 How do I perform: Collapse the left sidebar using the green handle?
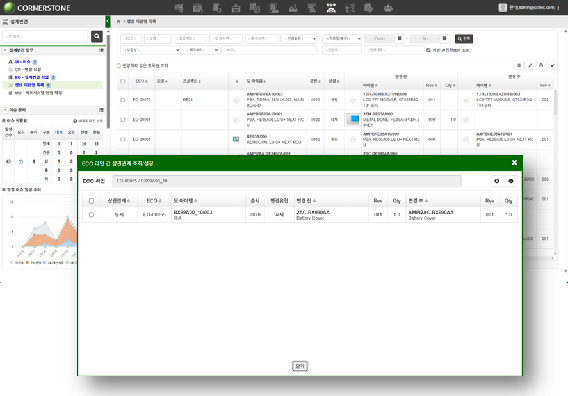pos(108,21)
